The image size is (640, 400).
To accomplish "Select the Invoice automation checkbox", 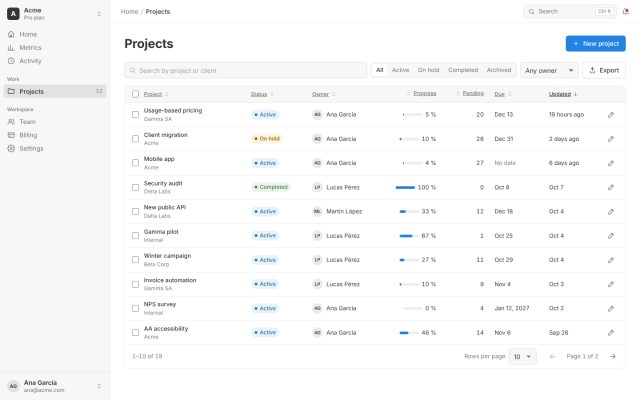I will click(x=136, y=284).
